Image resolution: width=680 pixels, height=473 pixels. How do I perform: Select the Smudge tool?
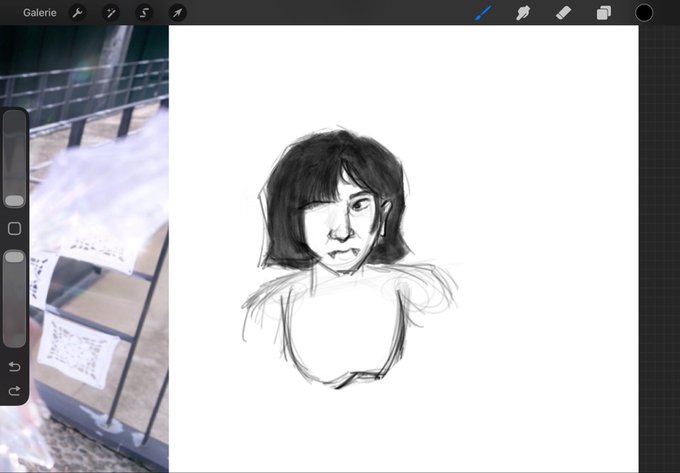point(523,13)
